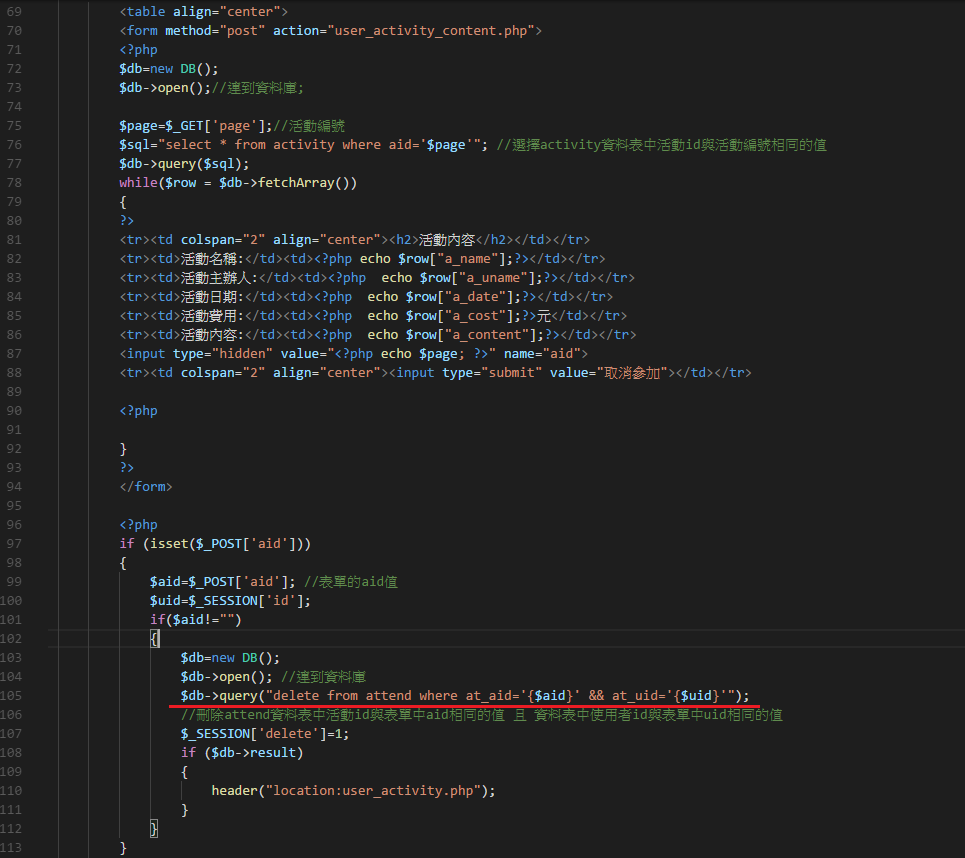This screenshot has width=965, height=858.
Task: Click '$db=new DB();' on line 103
Action: 230,658
